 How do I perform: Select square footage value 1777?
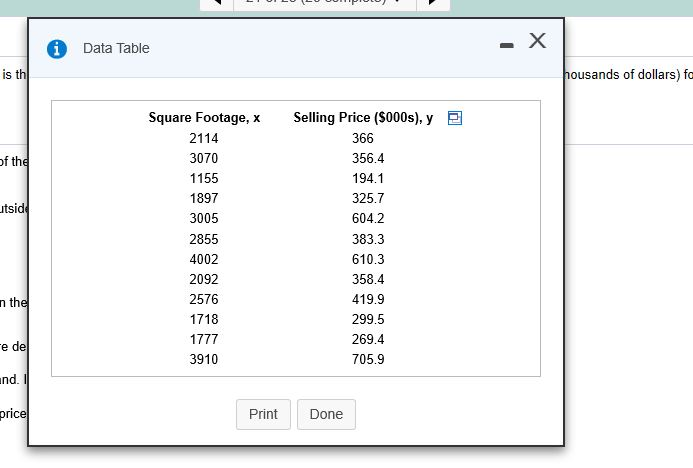[204, 339]
